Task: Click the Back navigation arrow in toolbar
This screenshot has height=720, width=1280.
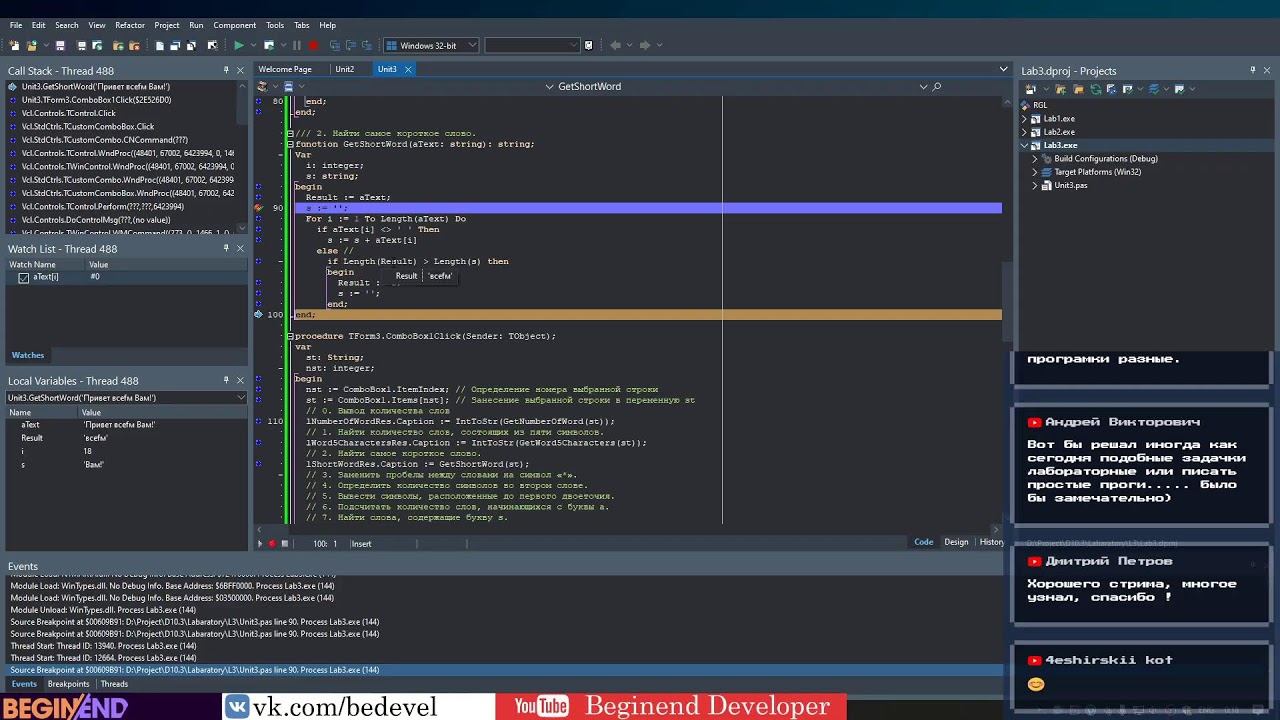Action: point(614,45)
